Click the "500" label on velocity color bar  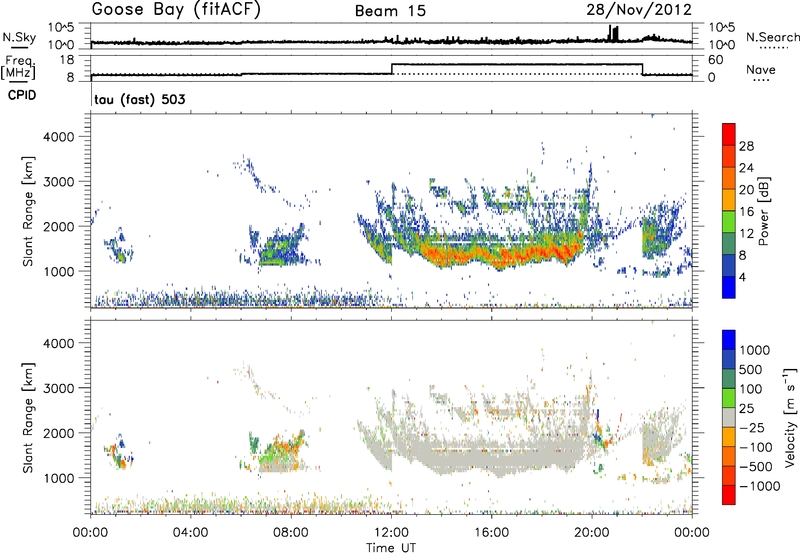tap(750, 370)
